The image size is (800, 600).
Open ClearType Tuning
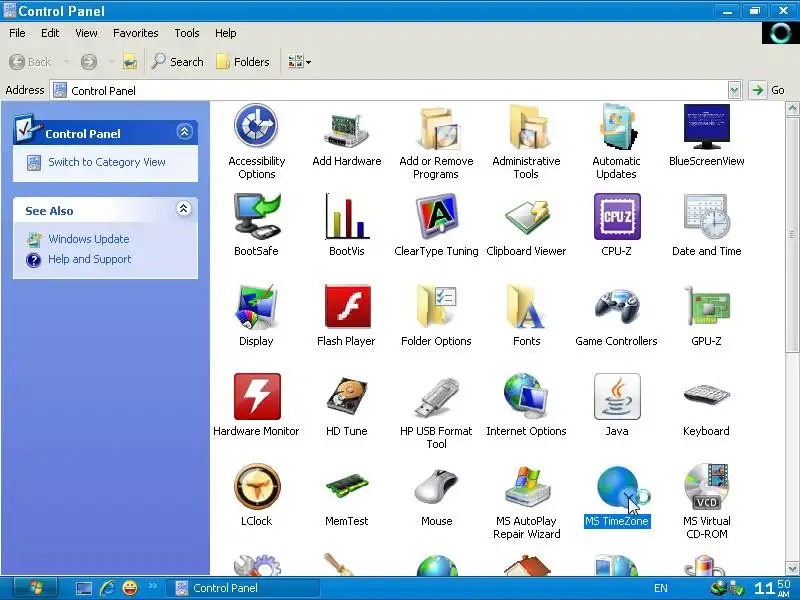click(436, 225)
